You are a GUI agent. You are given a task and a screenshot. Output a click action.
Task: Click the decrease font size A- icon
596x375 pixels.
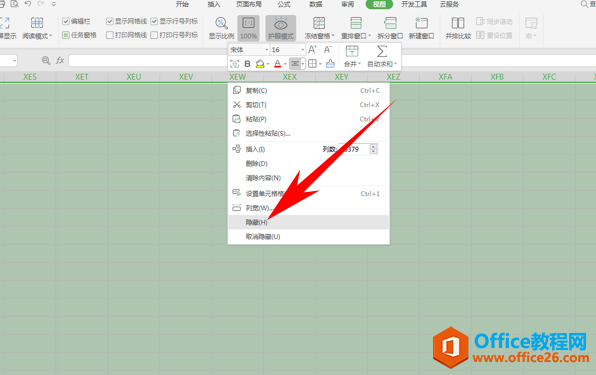tap(327, 49)
